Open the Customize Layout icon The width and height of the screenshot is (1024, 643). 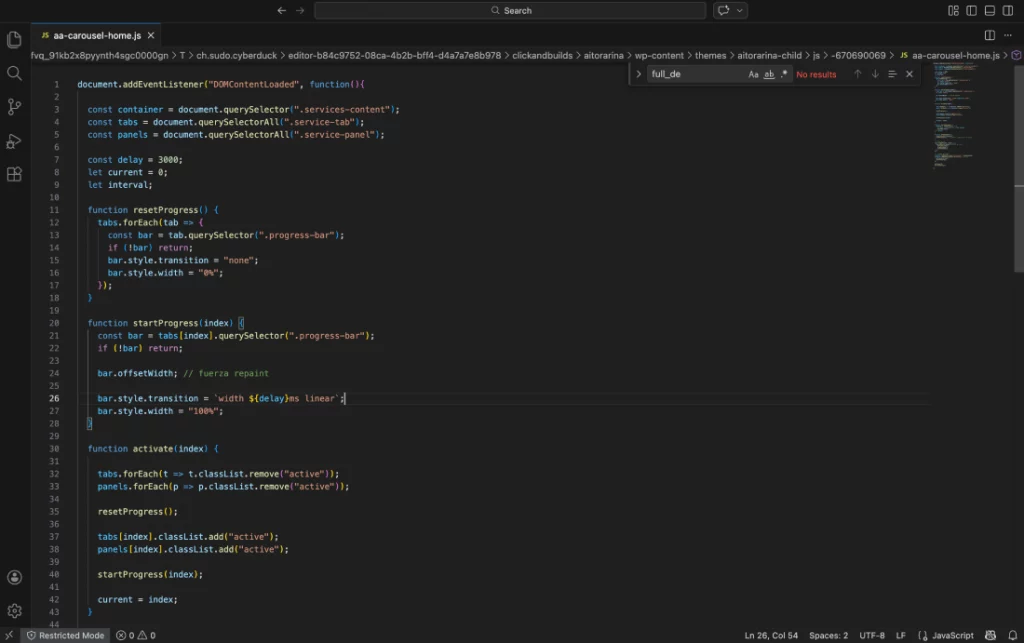tap(952, 10)
